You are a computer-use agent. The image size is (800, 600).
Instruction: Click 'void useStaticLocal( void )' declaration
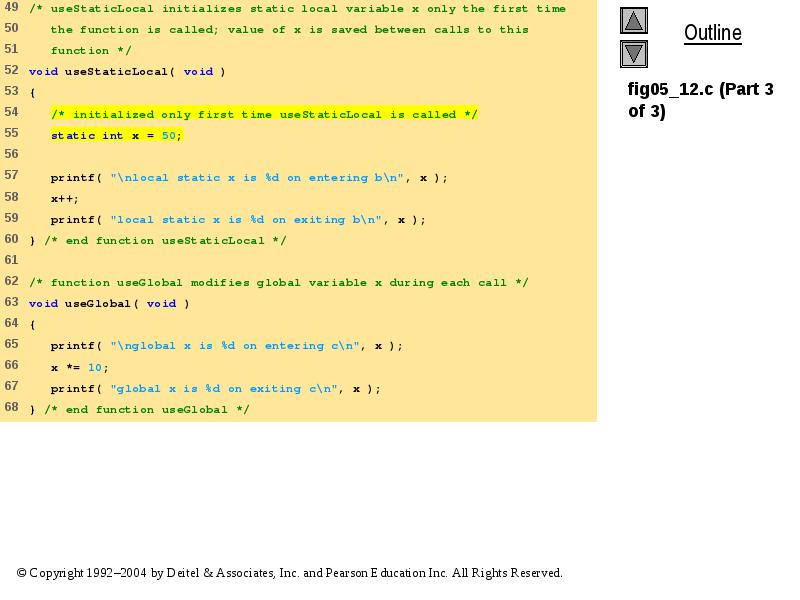pos(127,71)
